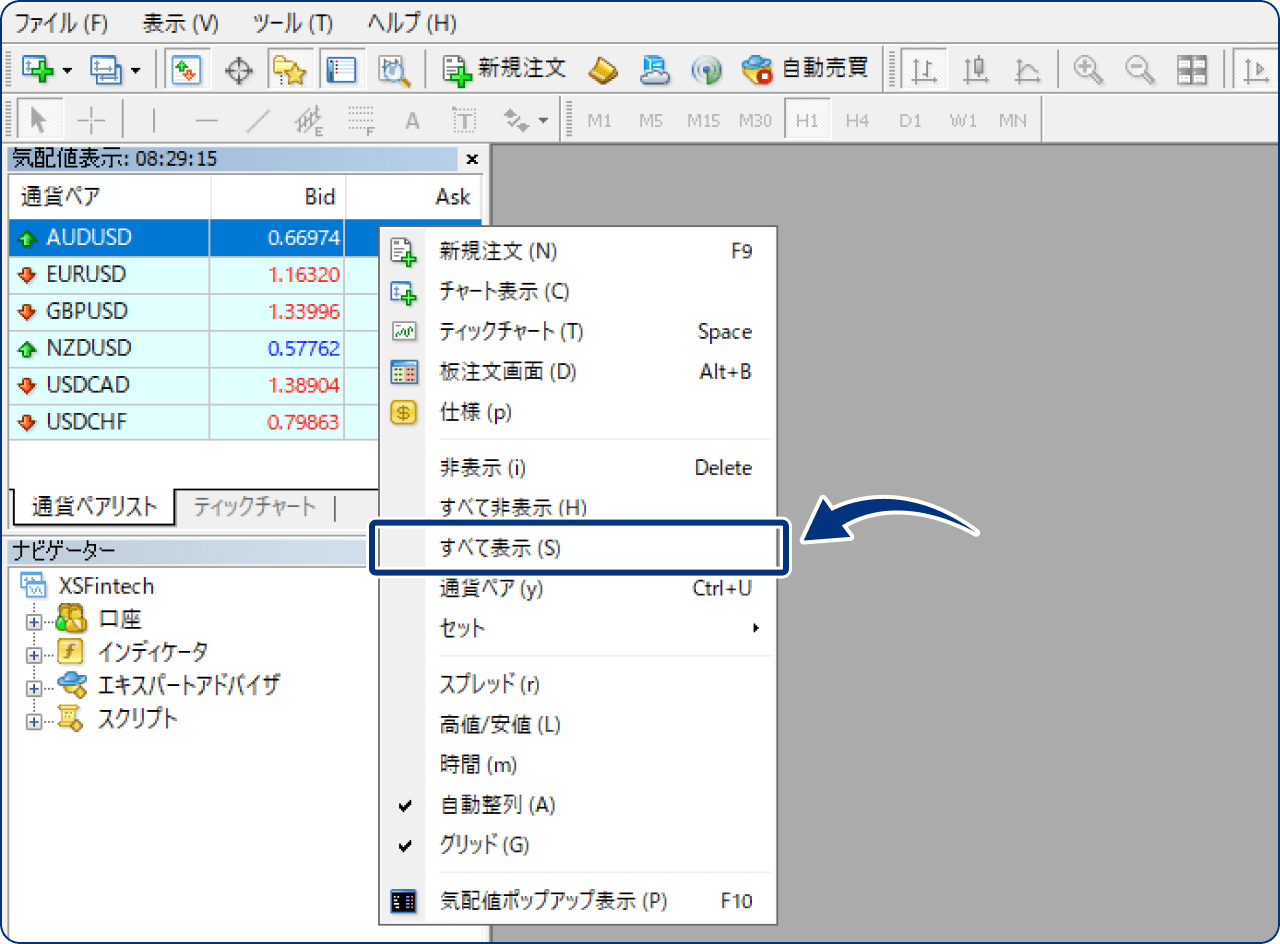The height and width of the screenshot is (944, 1280).
Task: Click the Fibonacci retracement tool icon
Action: click(310, 118)
